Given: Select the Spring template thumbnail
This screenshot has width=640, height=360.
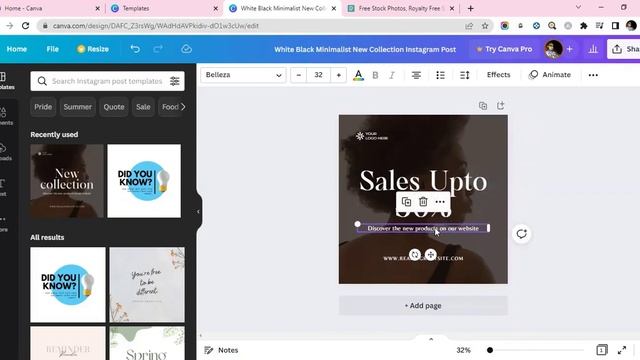Looking at the screenshot, I should pos(147,343).
